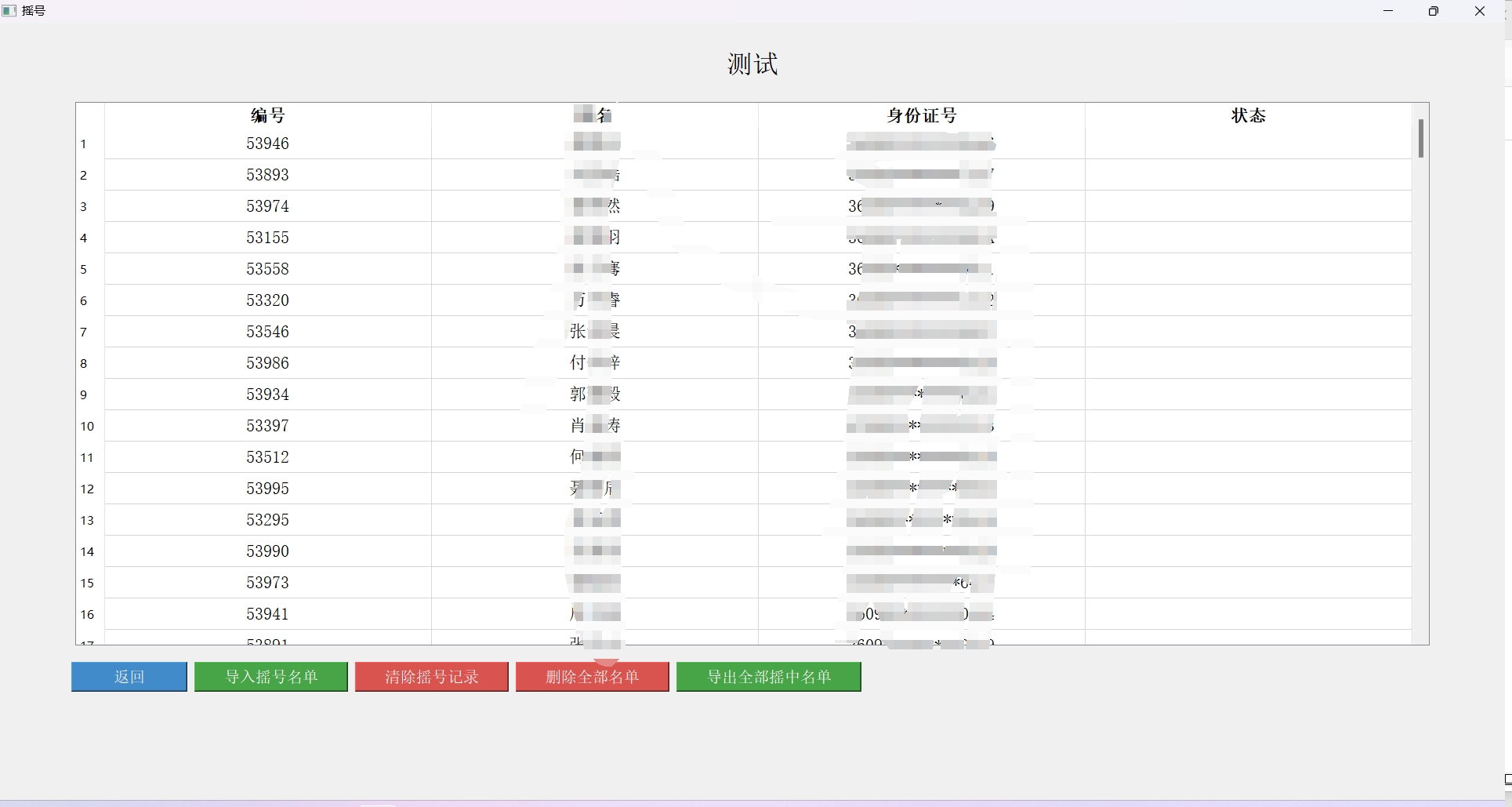Select cell 53512
The image size is (1512, 807).
[268, 457]
